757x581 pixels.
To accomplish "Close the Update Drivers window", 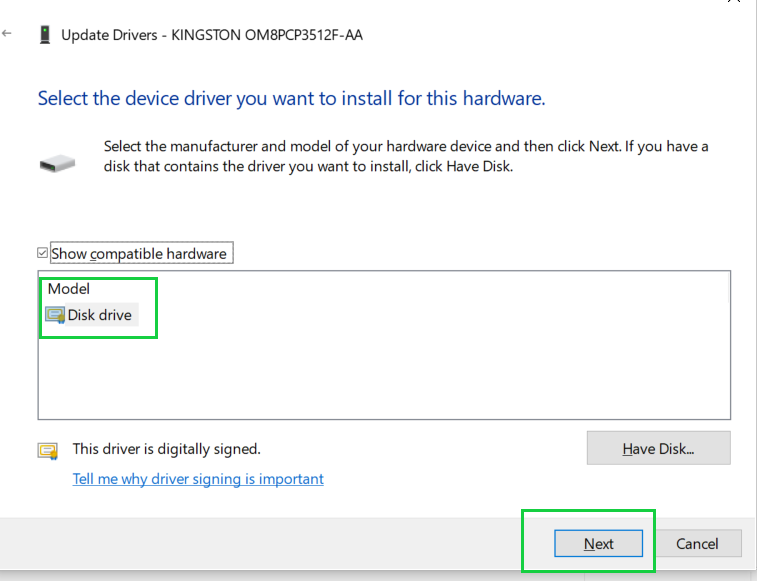I will [735, 1].
